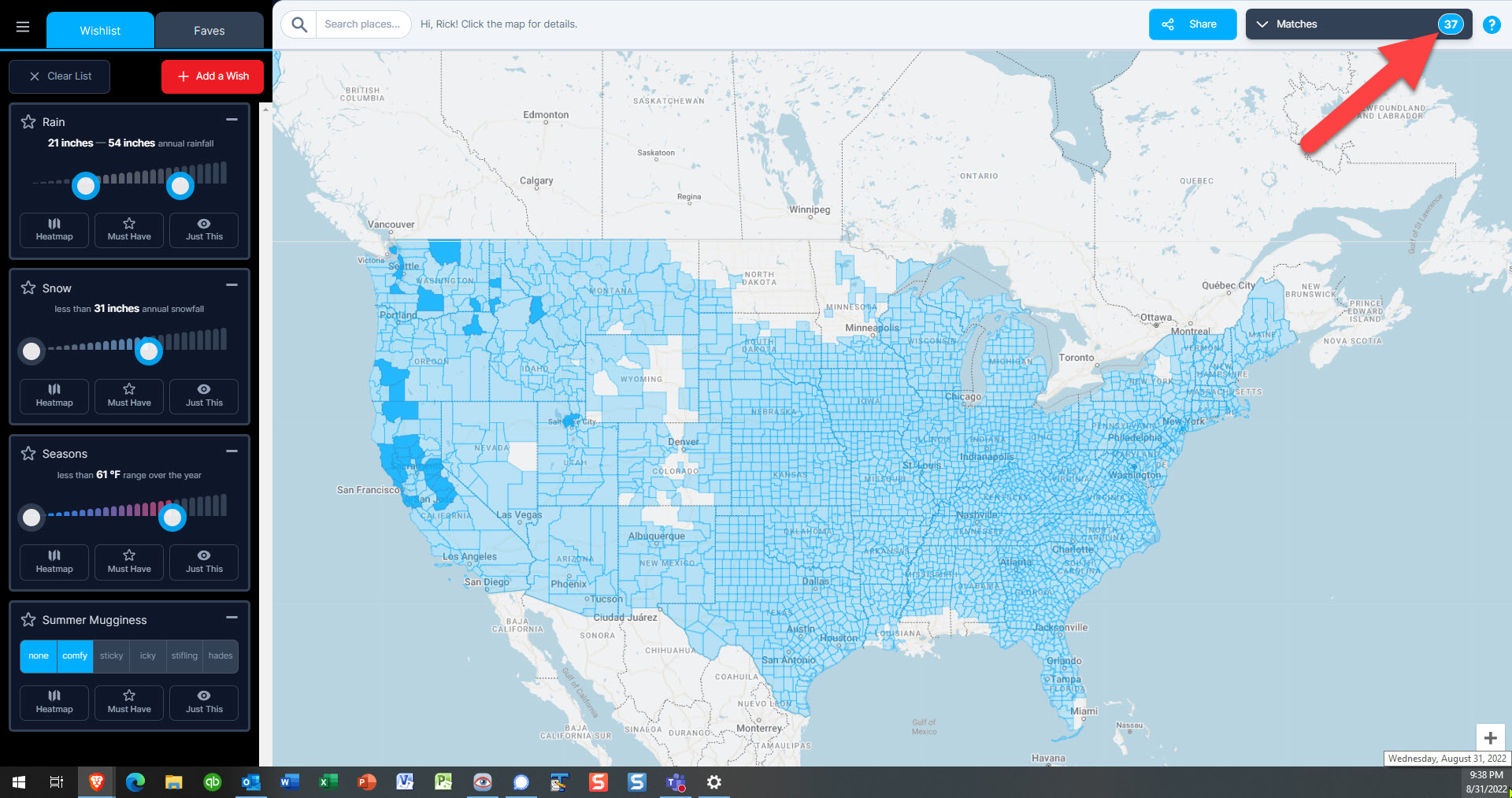This screenshot has width=1512, height=798.
Task: Toggle Just This for Seasons
Action: click(204, 562)
